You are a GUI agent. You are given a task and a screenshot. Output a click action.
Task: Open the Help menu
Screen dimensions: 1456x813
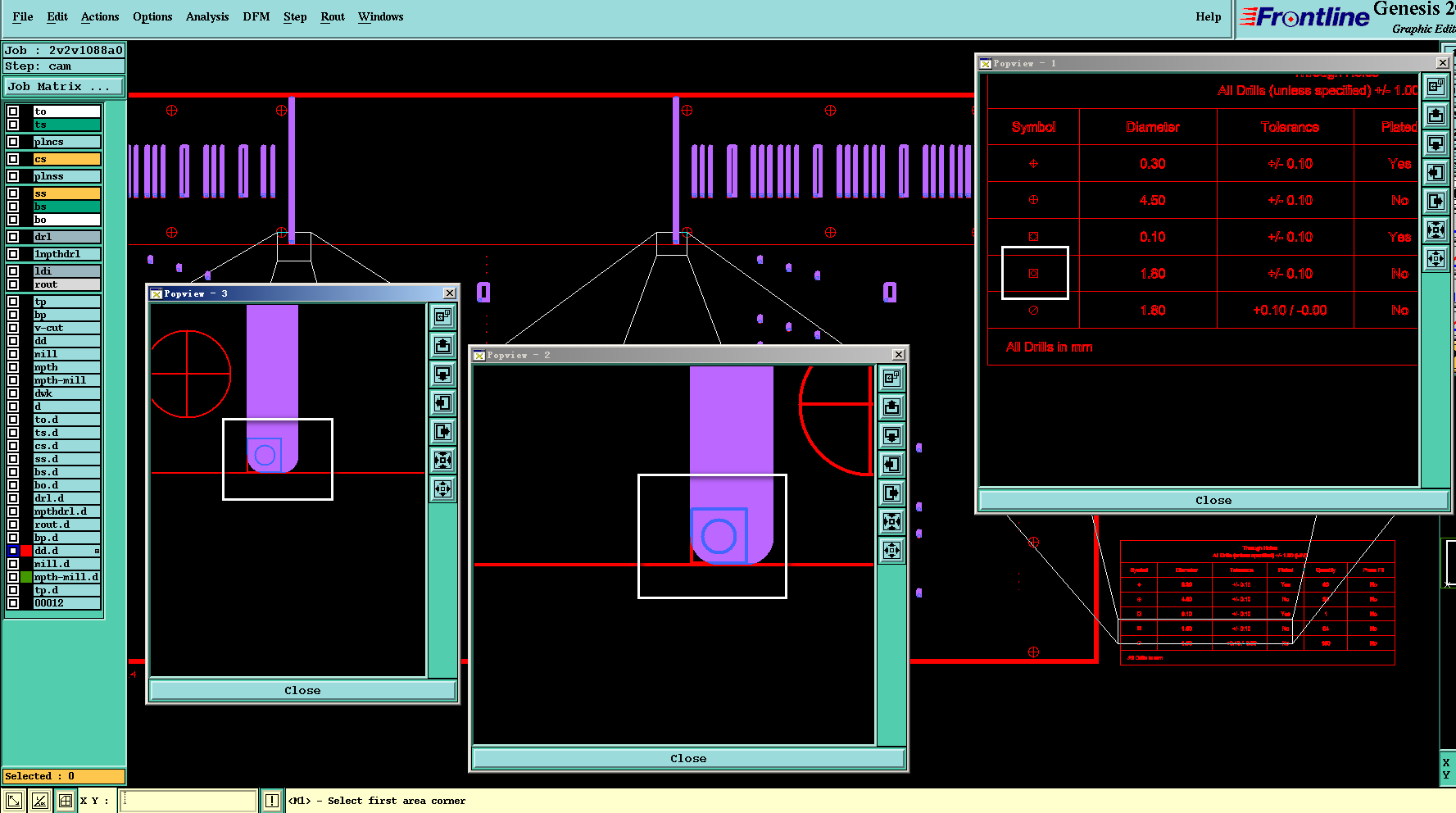click(x=1209, y=16)
